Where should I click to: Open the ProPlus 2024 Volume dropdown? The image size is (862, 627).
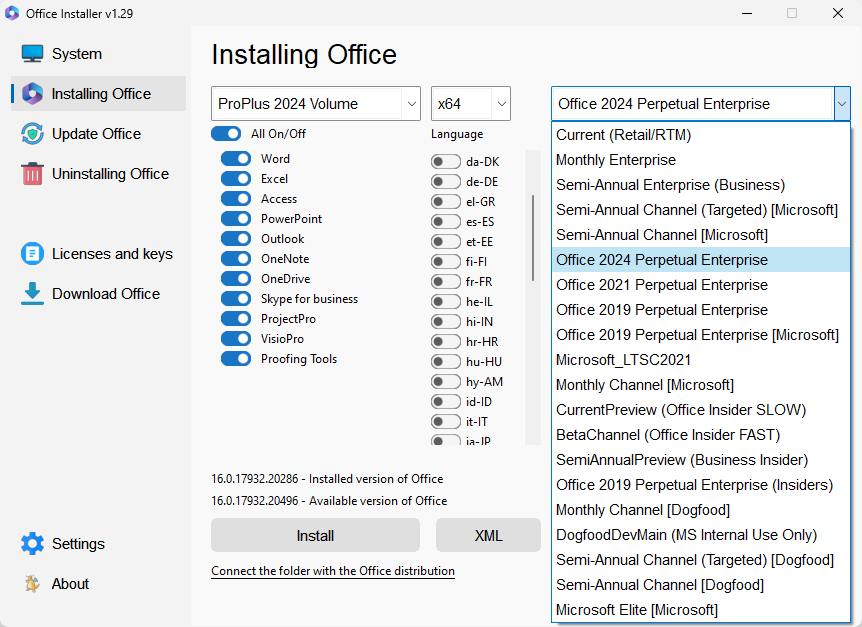(x=316, y=103)
